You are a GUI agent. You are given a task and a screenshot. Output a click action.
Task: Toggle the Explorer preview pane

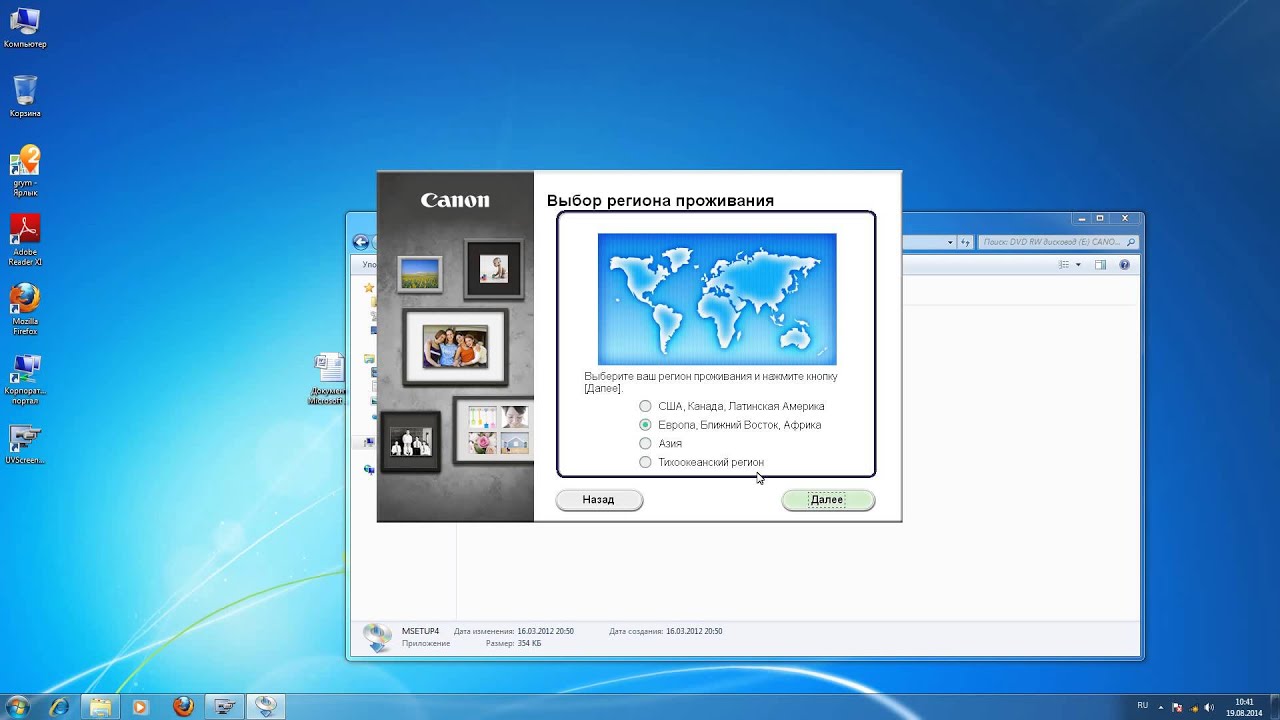click(x=1100, y=265)
